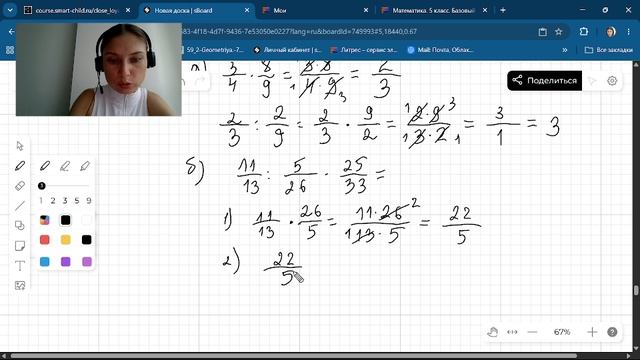
Task: Zoom out with the minus button
Action: tap(532, 332)
